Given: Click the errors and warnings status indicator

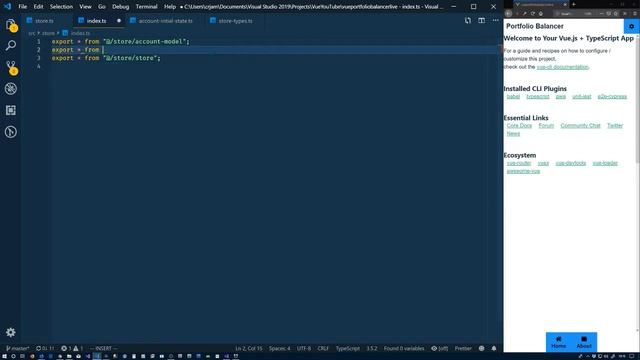Looking at the screenshot, I should coord(72,348).
